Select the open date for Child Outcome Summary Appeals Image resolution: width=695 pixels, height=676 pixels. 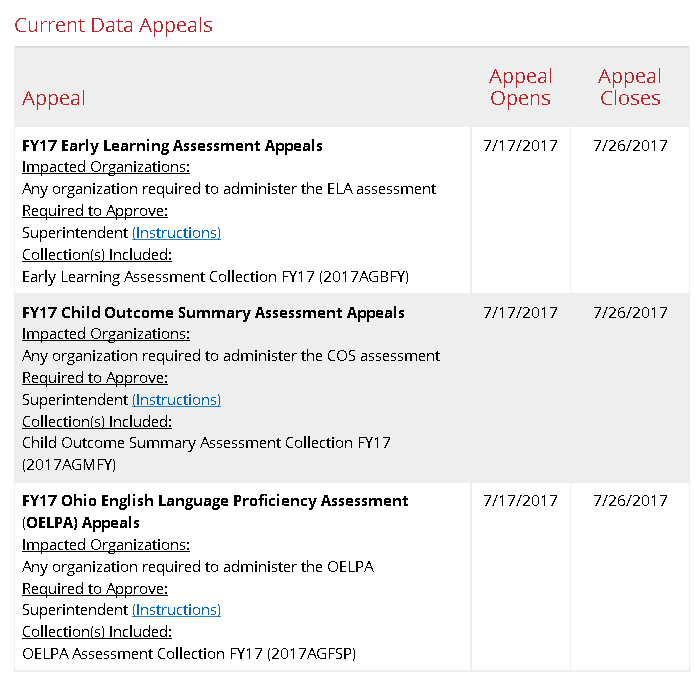[520, 313]
